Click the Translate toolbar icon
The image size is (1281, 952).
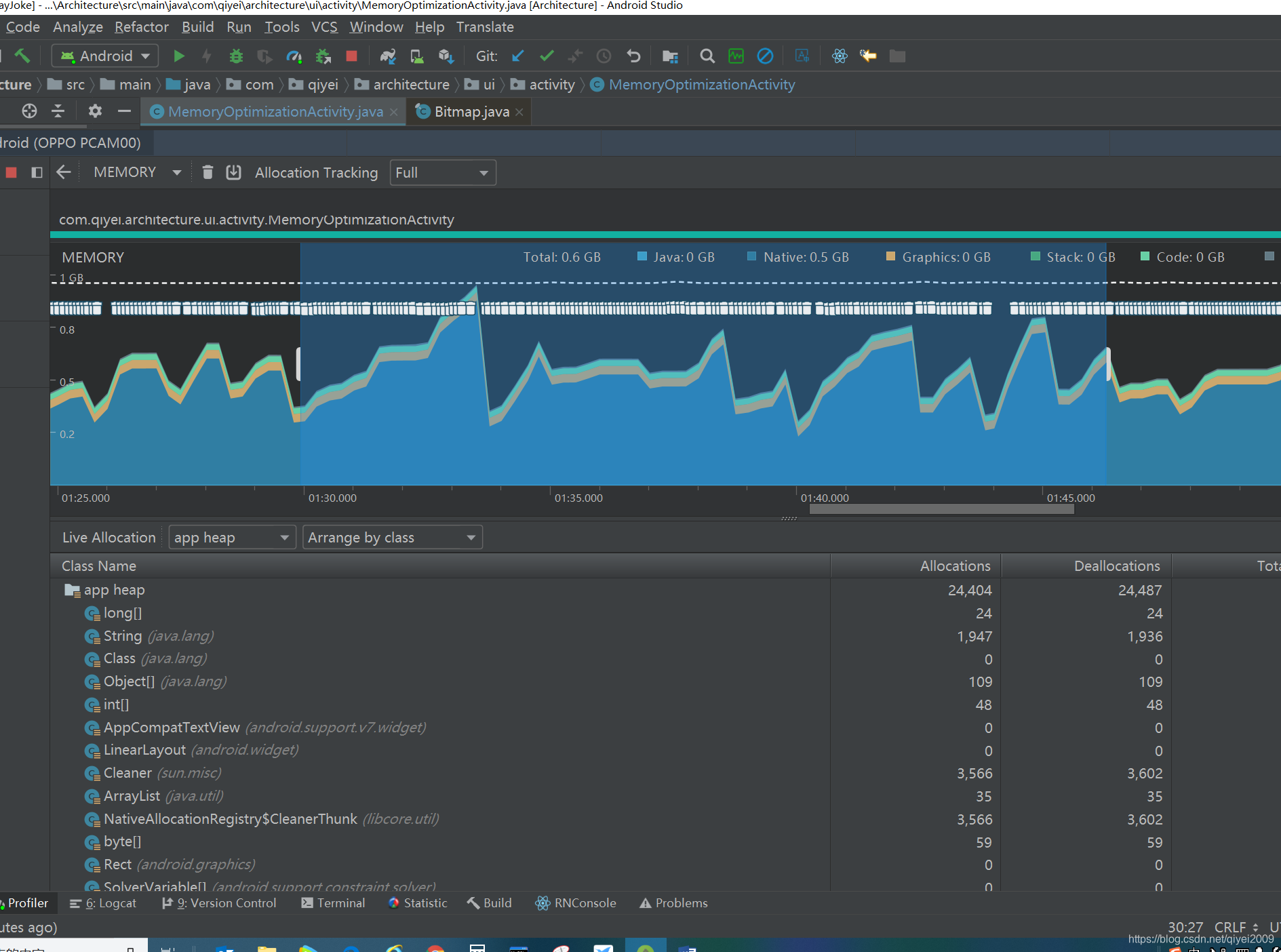[802, 56]
